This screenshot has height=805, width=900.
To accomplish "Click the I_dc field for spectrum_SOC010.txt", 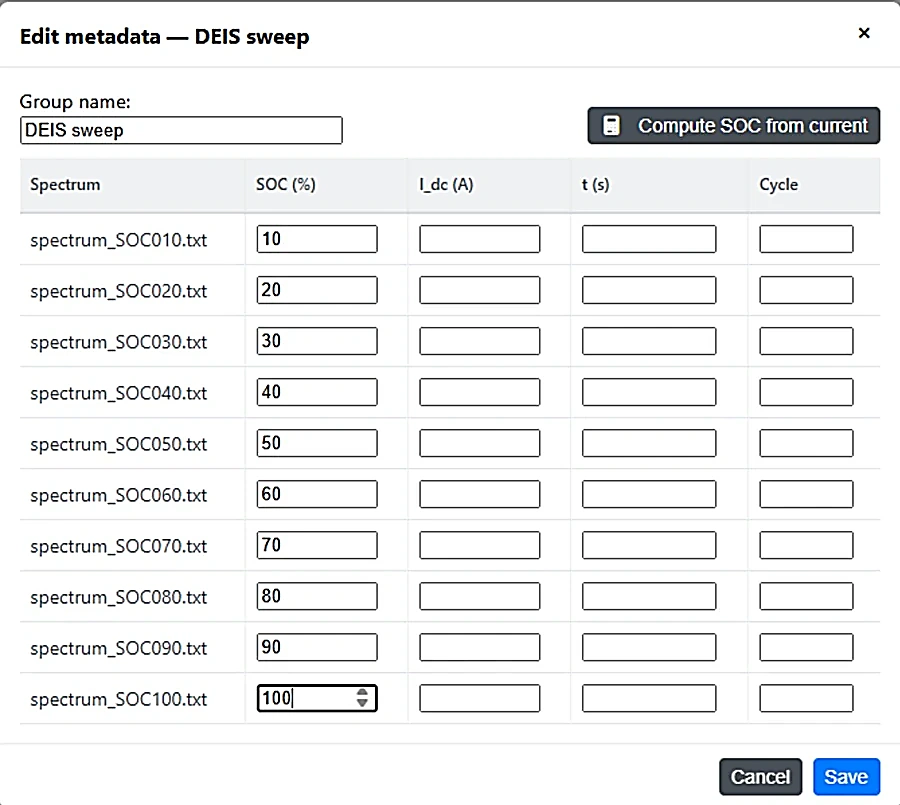I will [x=480, y=239].
